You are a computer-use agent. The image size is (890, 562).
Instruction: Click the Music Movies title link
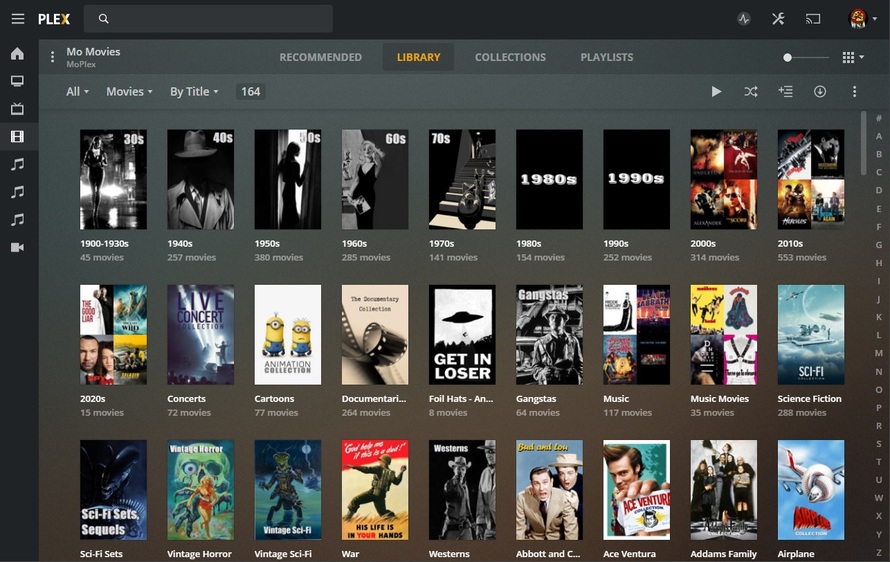tap(719, 399)
